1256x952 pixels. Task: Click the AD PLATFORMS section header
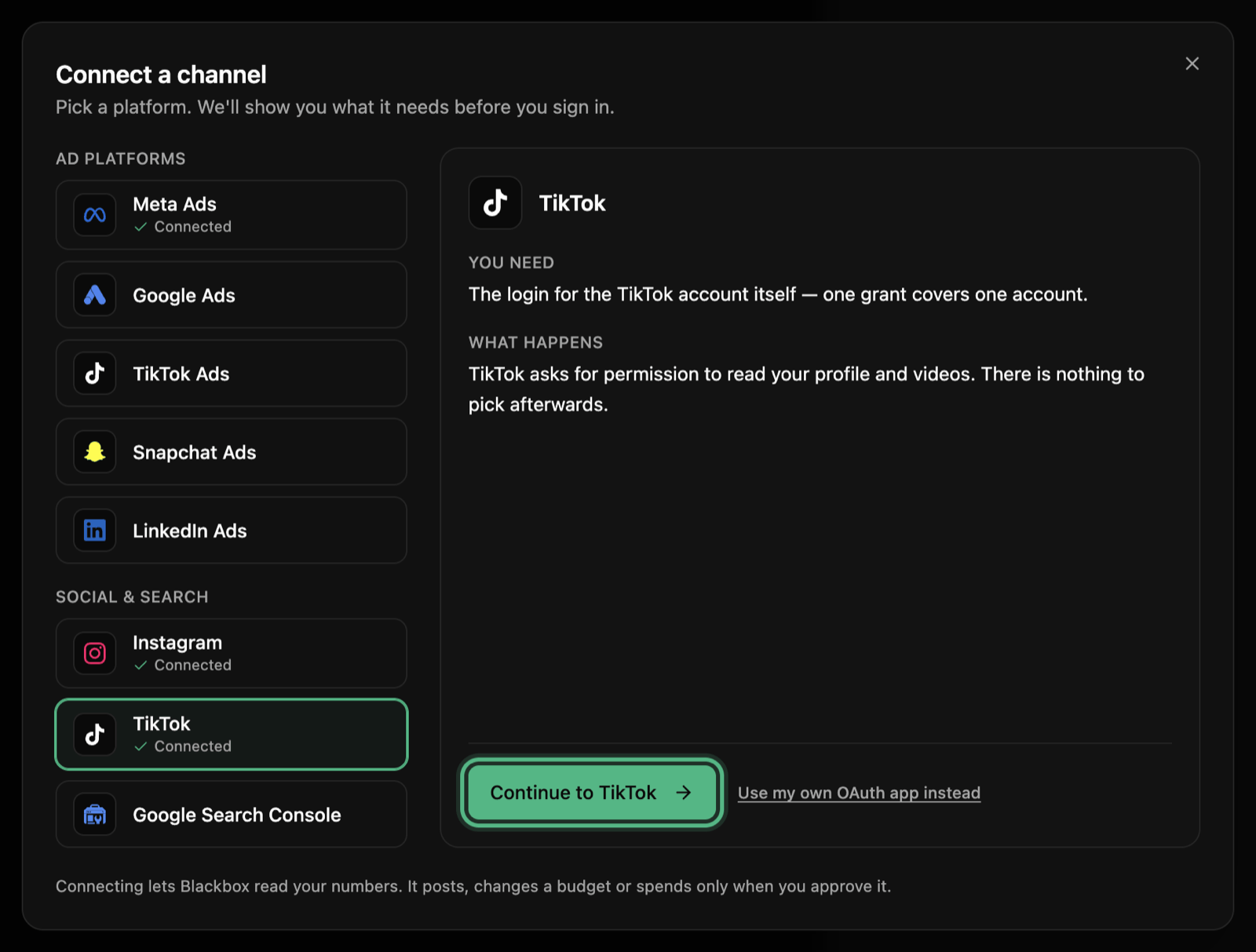pyautogui.click(x=121, y=159)
